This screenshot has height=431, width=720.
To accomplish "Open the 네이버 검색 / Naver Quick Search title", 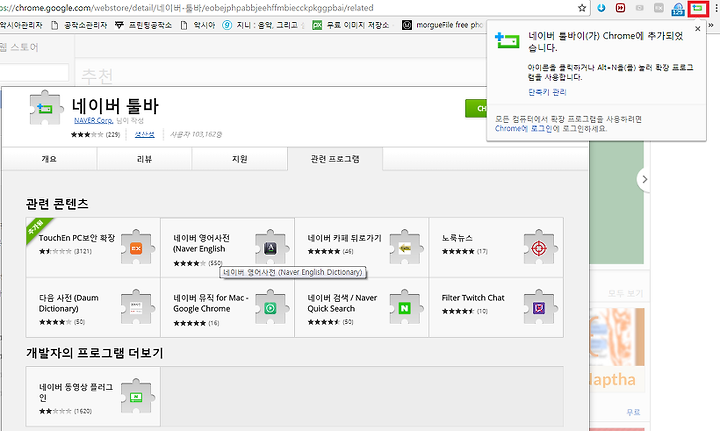I will (342, 303).
